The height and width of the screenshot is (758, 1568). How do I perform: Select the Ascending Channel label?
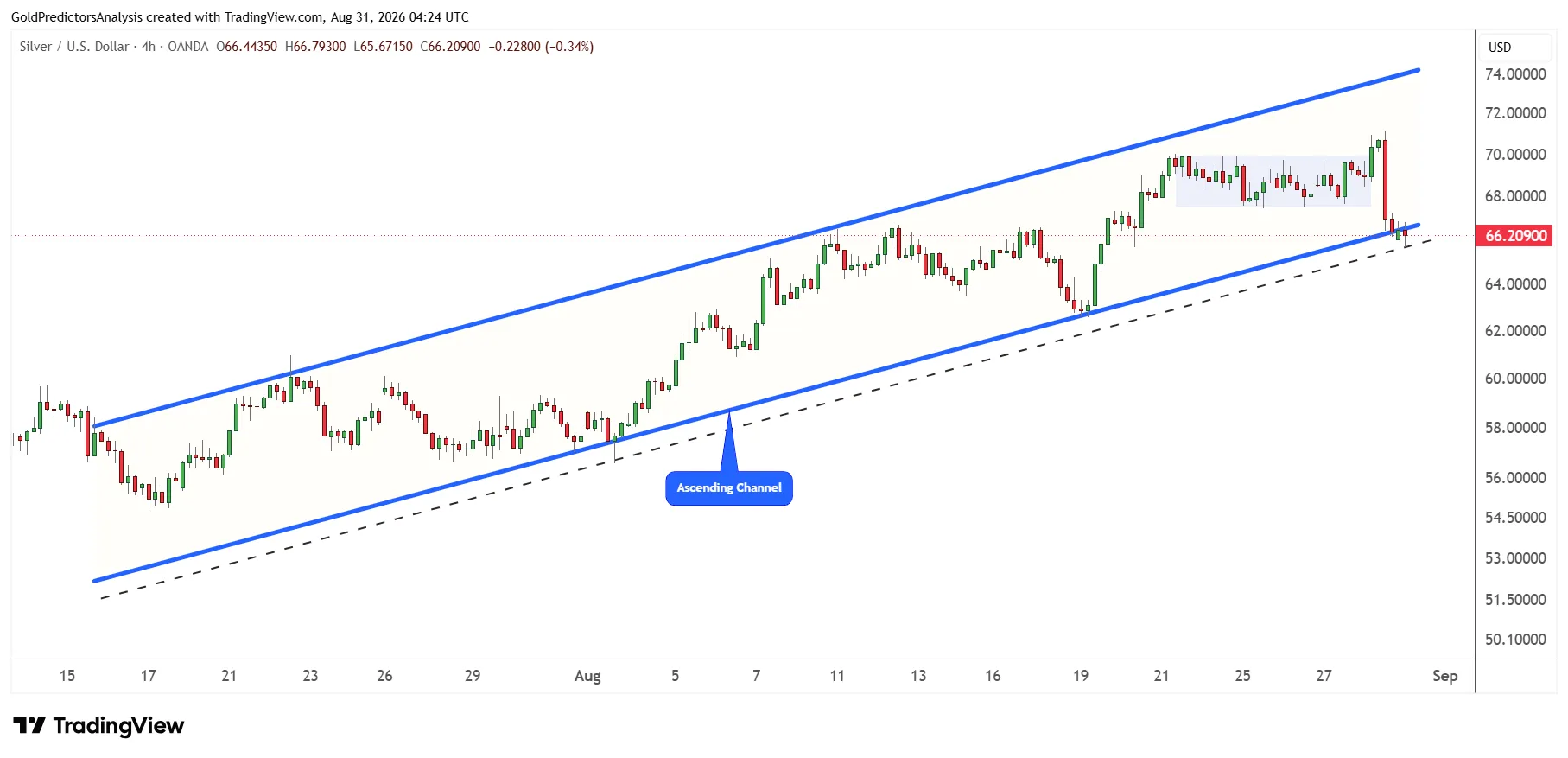[x=729, y=488]
